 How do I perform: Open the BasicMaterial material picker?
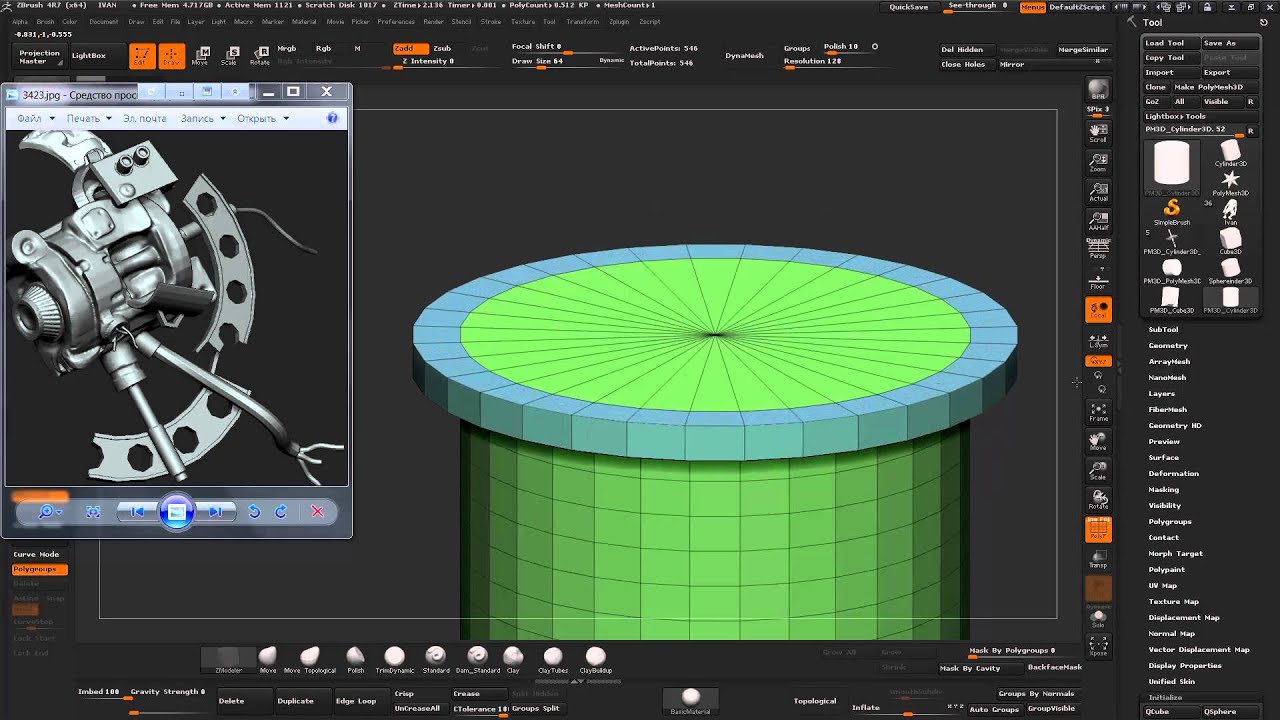(x=690, y=700)
